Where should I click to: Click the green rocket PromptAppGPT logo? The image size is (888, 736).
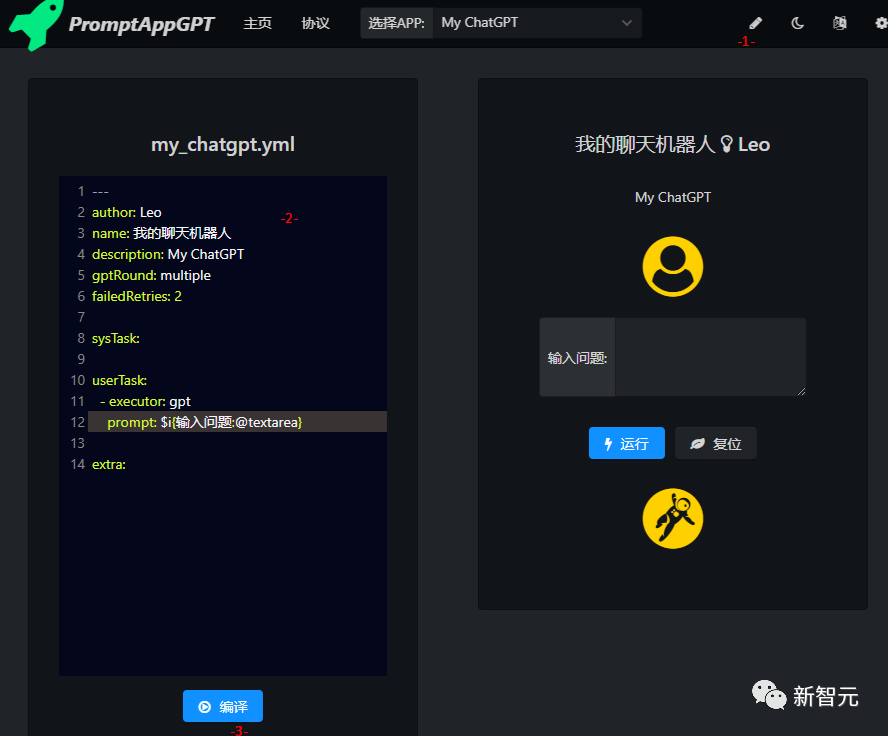coord(36,24)
